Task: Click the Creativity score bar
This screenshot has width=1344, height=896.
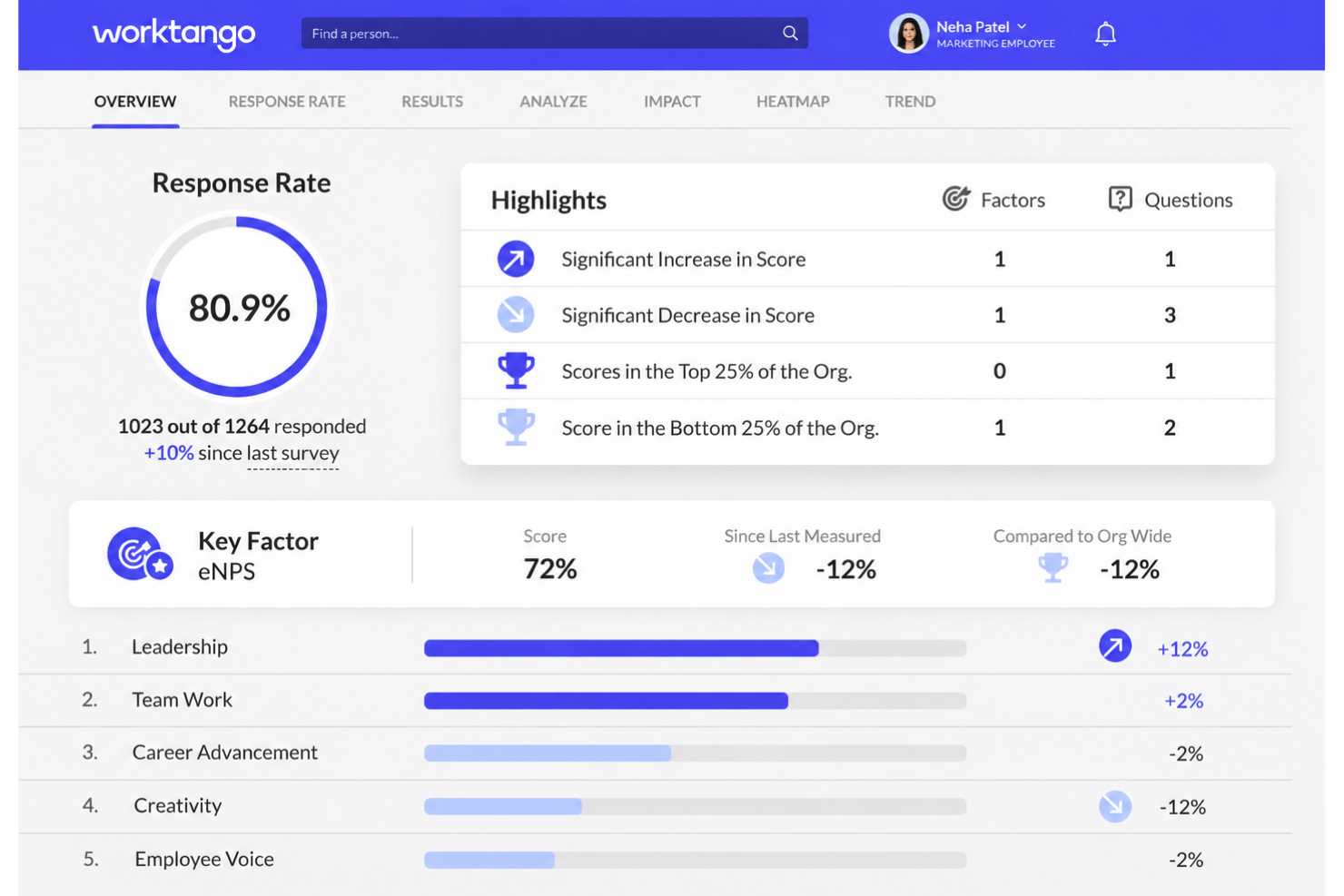Action: click(695, 806)
